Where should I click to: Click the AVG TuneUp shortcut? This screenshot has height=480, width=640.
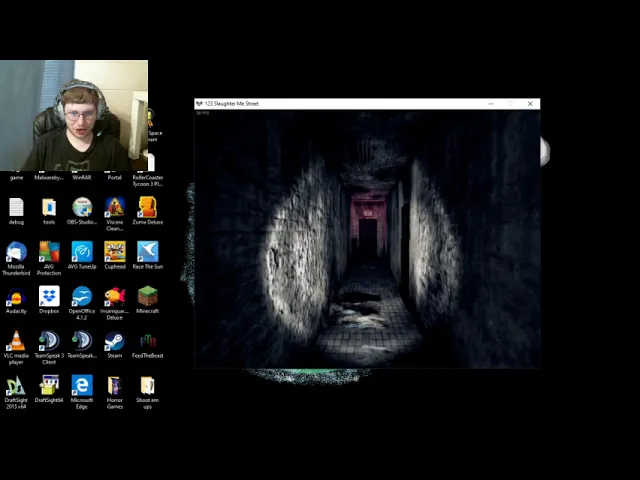82,252
